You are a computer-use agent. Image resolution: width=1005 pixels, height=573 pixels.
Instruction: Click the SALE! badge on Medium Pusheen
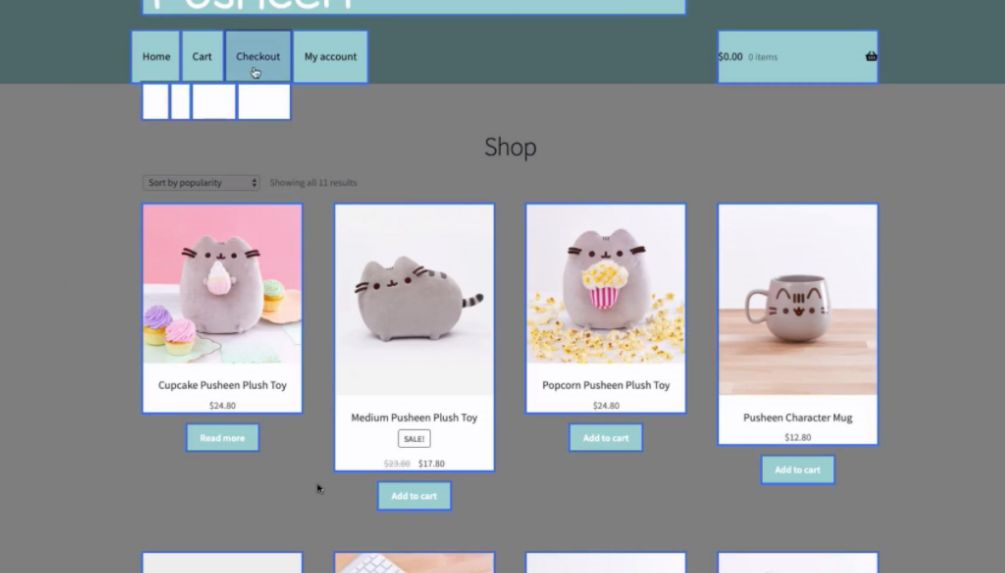(x=414, y=439)
